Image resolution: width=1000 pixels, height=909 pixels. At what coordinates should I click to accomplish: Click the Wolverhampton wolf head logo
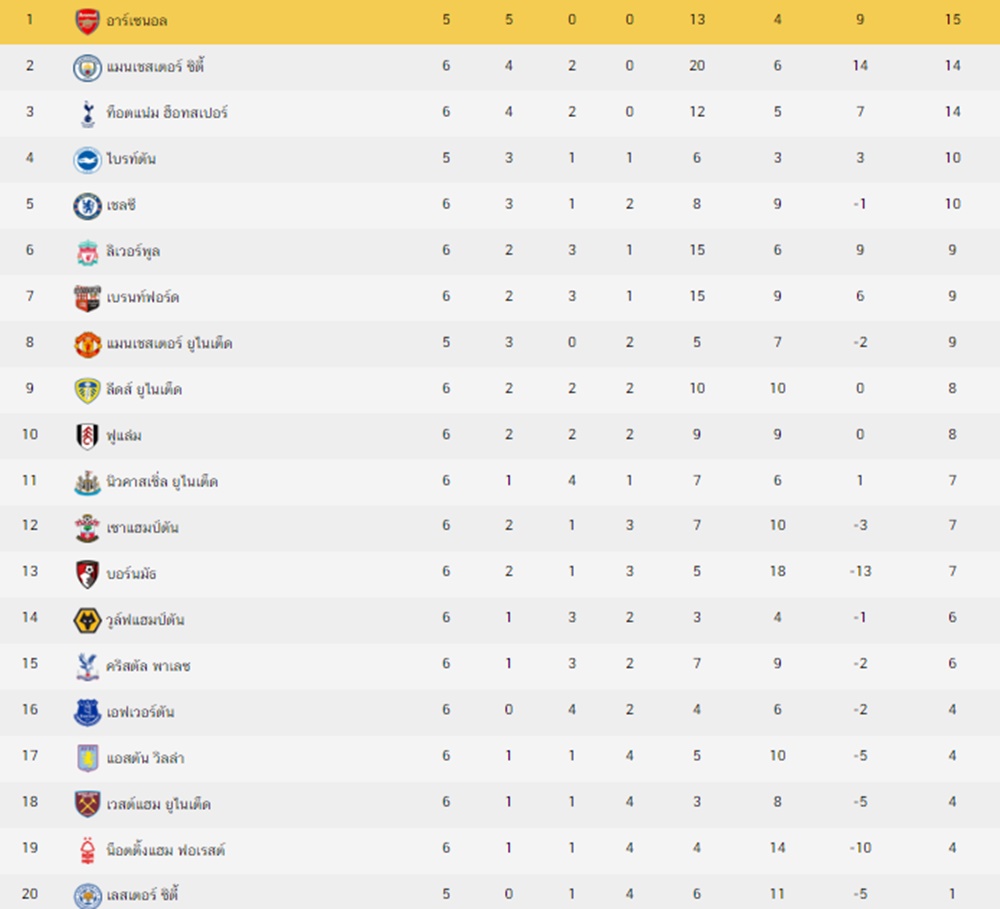pyautogui.click(x=87, y=620)
